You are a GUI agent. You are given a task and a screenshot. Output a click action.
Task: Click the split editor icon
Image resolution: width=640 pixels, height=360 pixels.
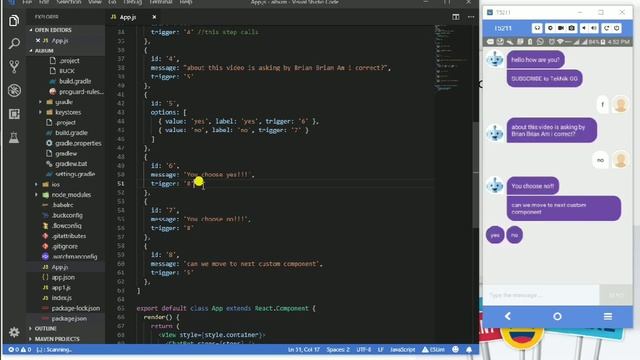click(x=456, y=17)
